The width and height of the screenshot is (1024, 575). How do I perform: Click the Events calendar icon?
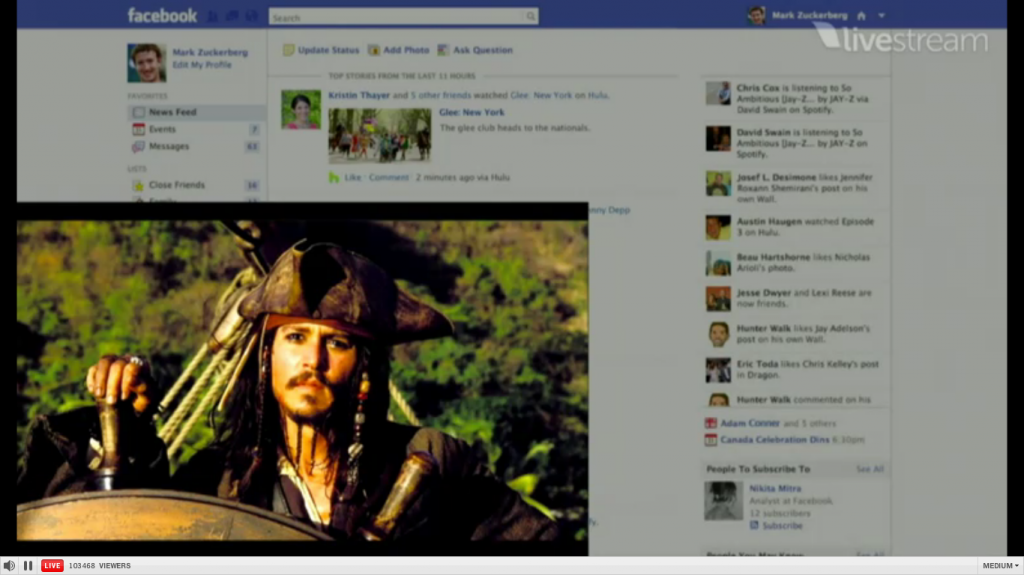[x=138, y=129]
